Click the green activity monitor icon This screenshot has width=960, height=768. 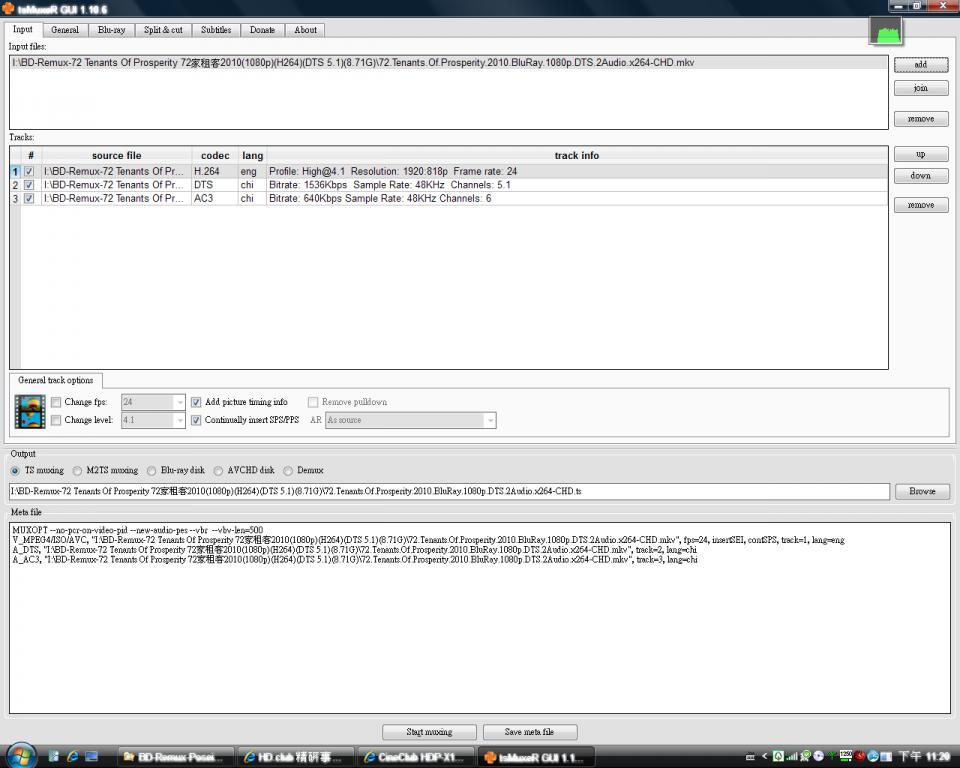tap(885, 31)
